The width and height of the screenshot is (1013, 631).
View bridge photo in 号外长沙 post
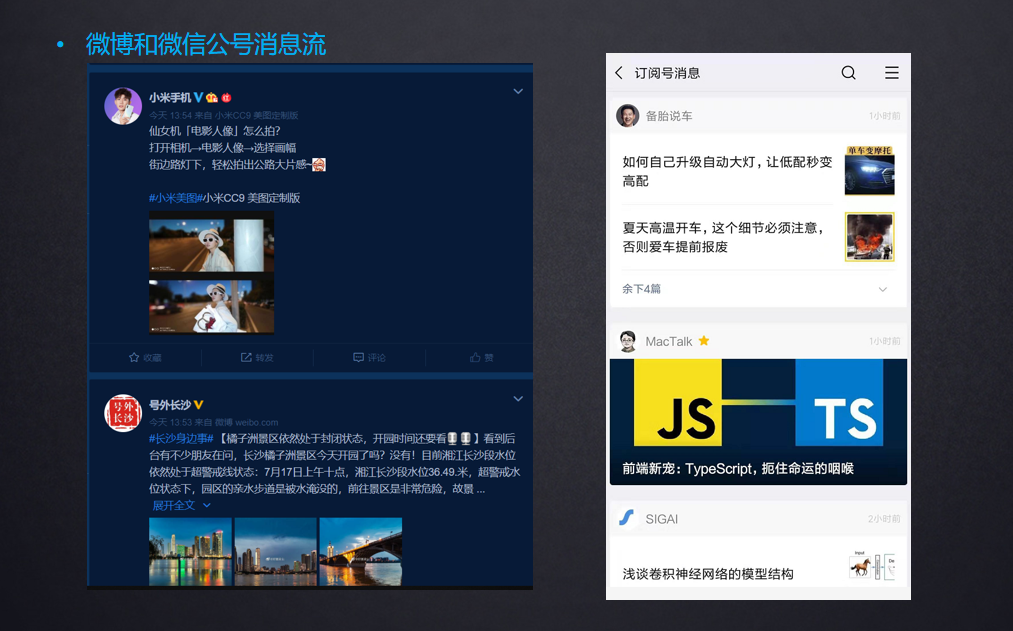[x=360, y=552]
